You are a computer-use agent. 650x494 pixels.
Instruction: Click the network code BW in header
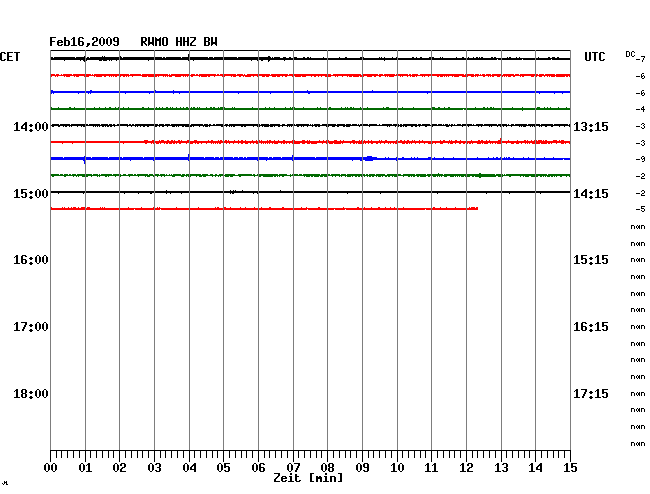(210, 42)
